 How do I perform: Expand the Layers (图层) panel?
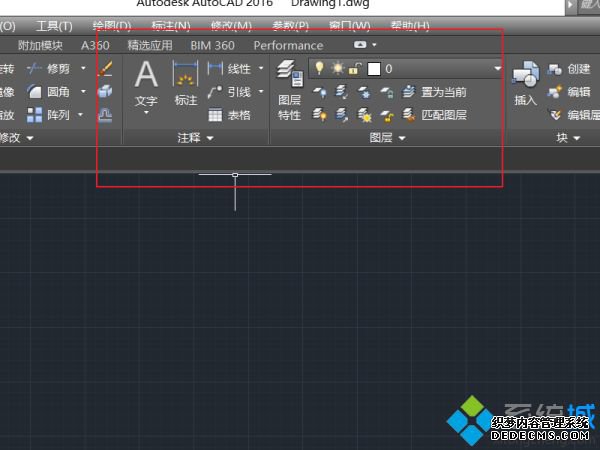(x=387, y=138)
